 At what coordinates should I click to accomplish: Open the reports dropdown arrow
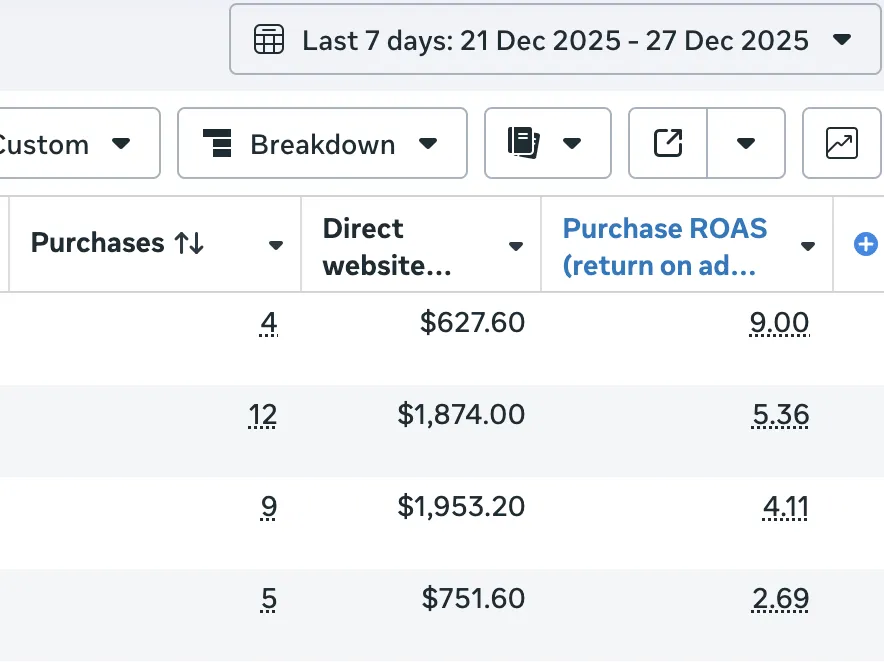click(572, 144)
